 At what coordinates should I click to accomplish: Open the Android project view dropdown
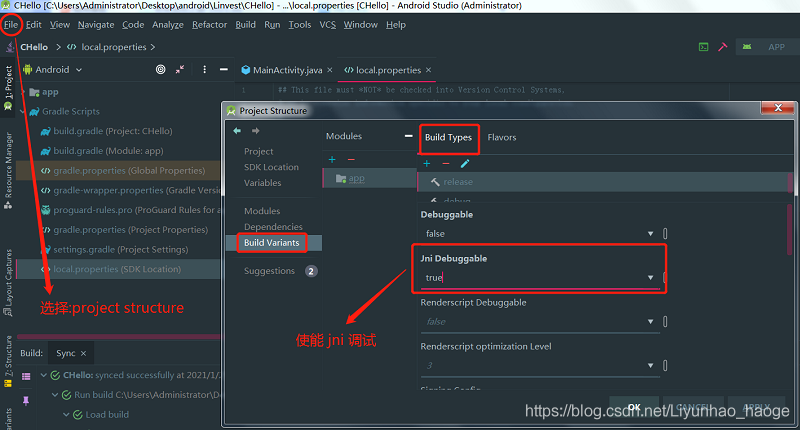tap(53, 69)
